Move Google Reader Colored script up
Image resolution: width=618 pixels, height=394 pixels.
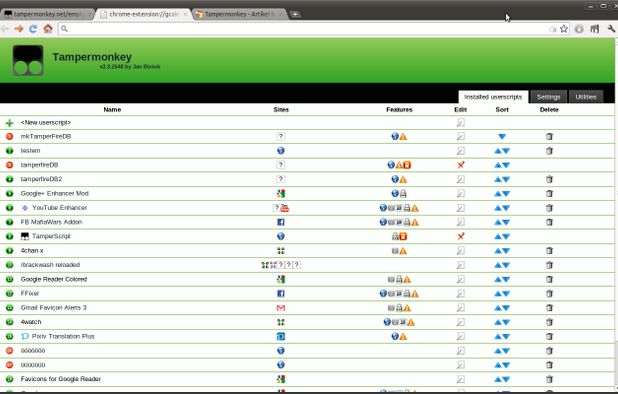tap(498, 279)
